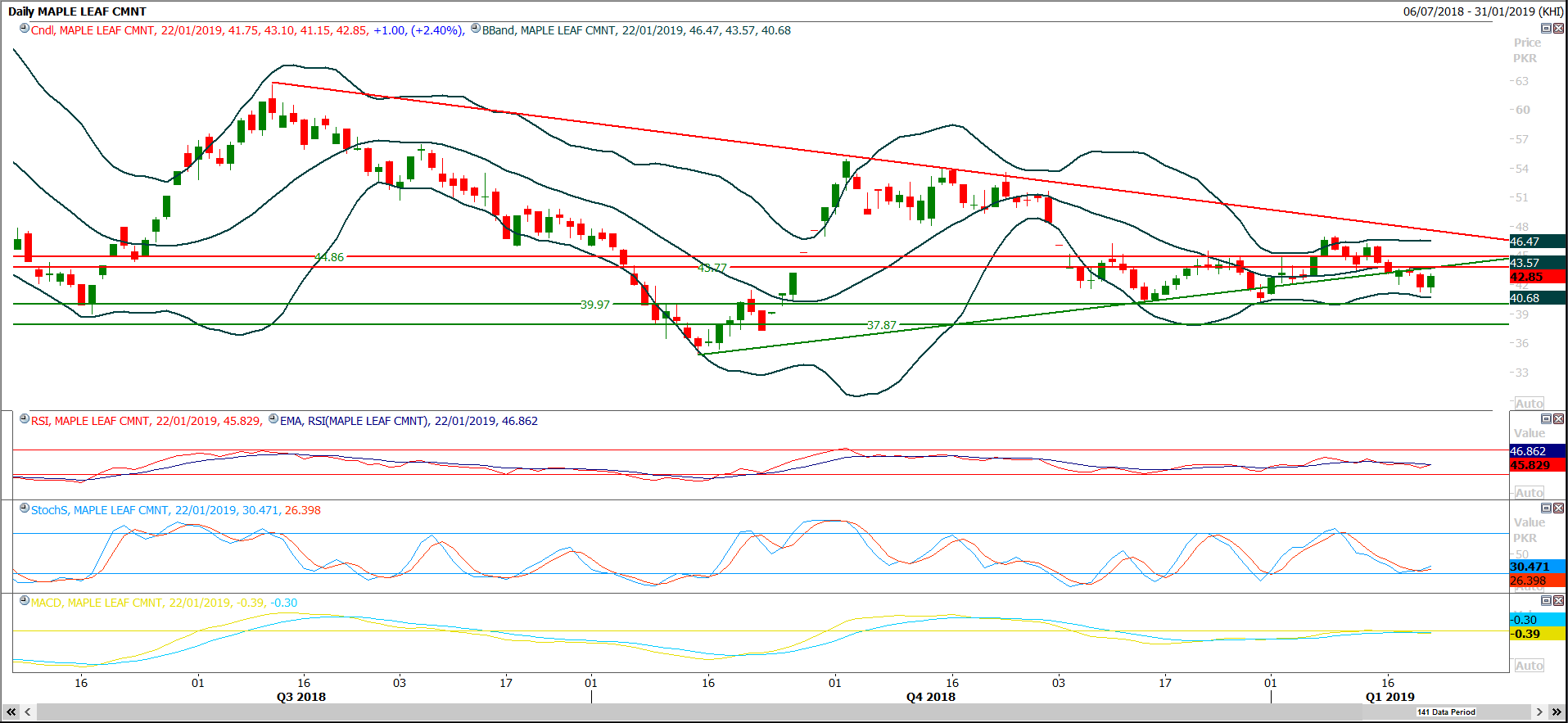This screenshot has width=1568, height=723.
Task: Click the 'Q1 2019' time axis label
Action: coord(1390,697)
